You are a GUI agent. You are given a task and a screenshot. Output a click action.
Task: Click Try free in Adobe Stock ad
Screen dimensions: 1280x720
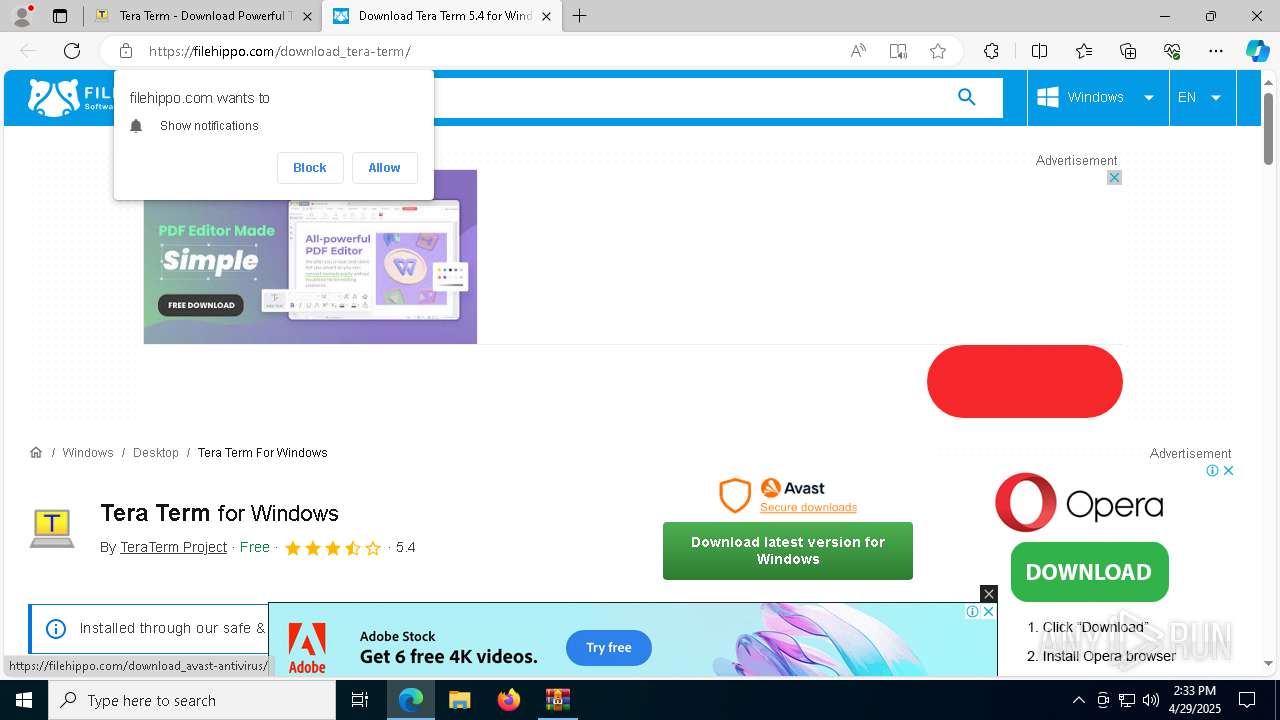[609, 647]
